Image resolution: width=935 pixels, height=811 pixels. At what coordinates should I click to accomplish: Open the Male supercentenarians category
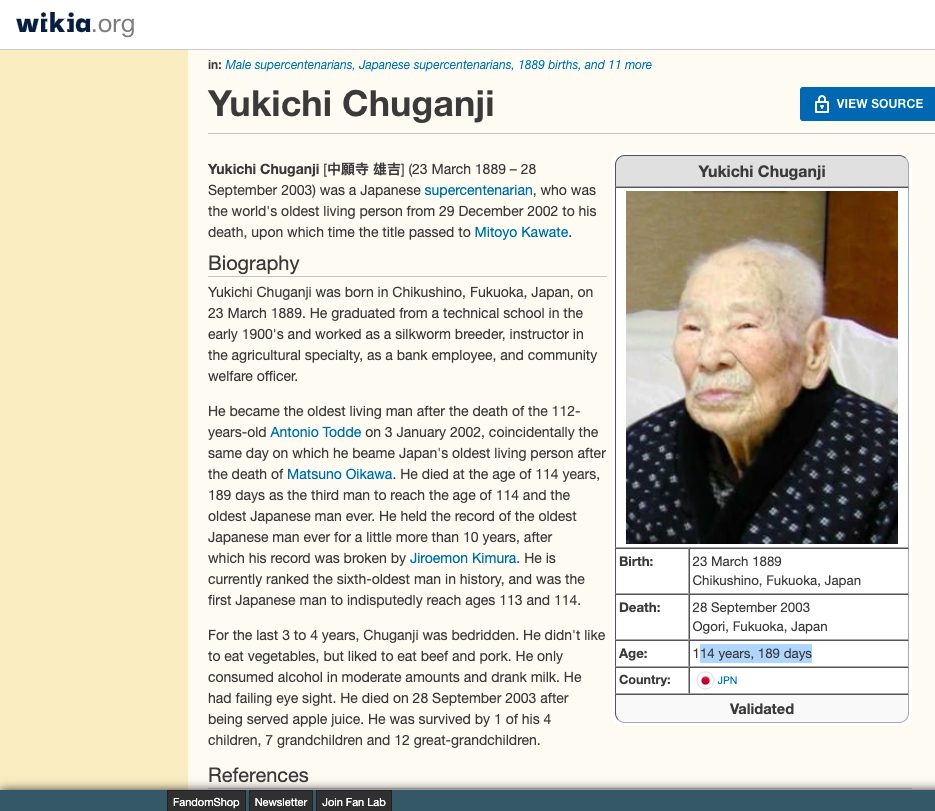(288, 65)
